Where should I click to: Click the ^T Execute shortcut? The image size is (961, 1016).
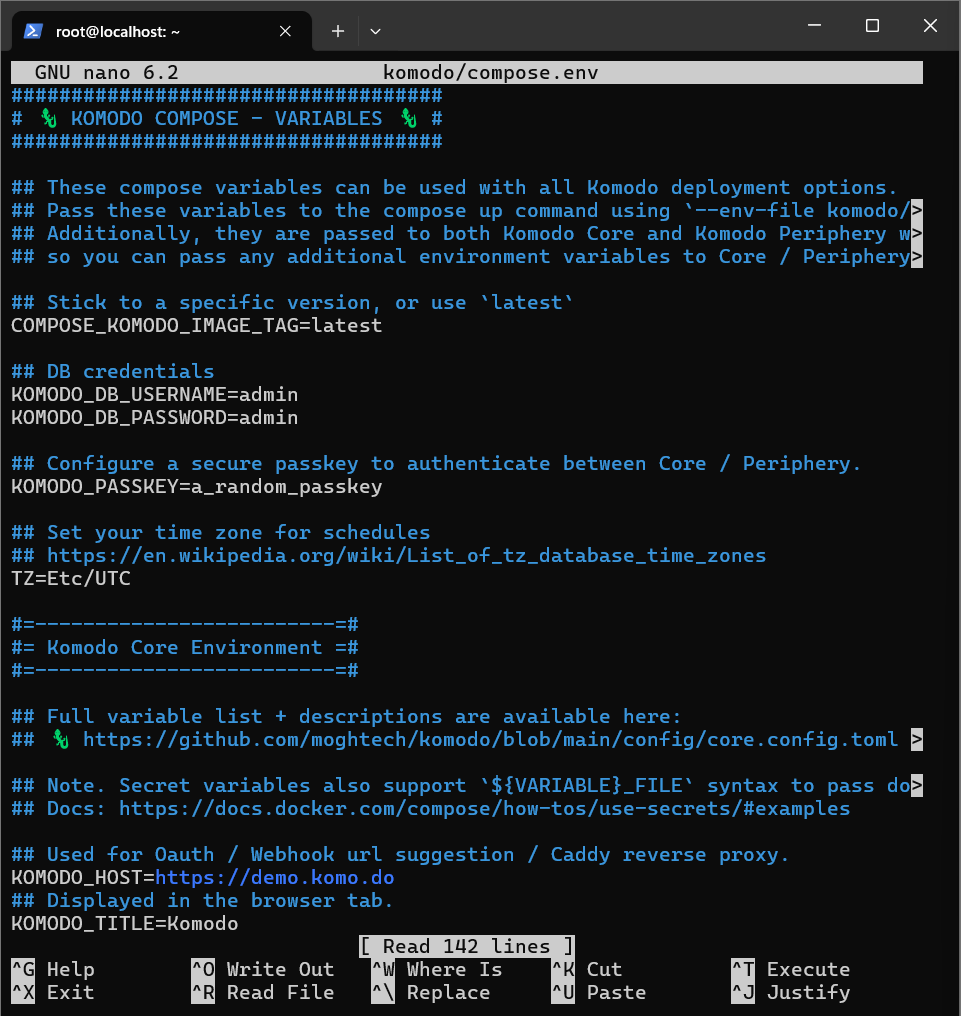(x=791, y=969)
